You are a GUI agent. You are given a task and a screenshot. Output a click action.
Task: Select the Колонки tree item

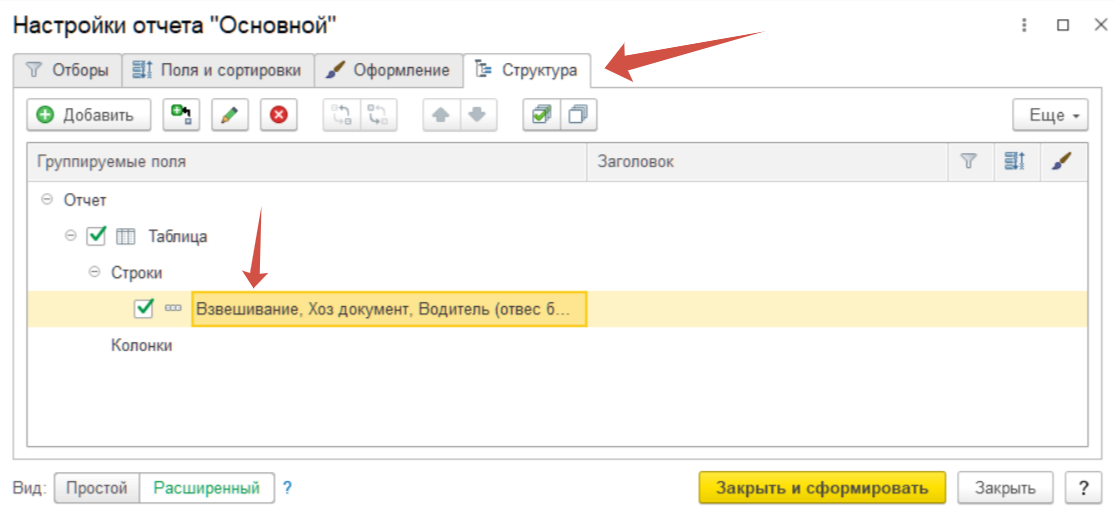coord(141,345)
